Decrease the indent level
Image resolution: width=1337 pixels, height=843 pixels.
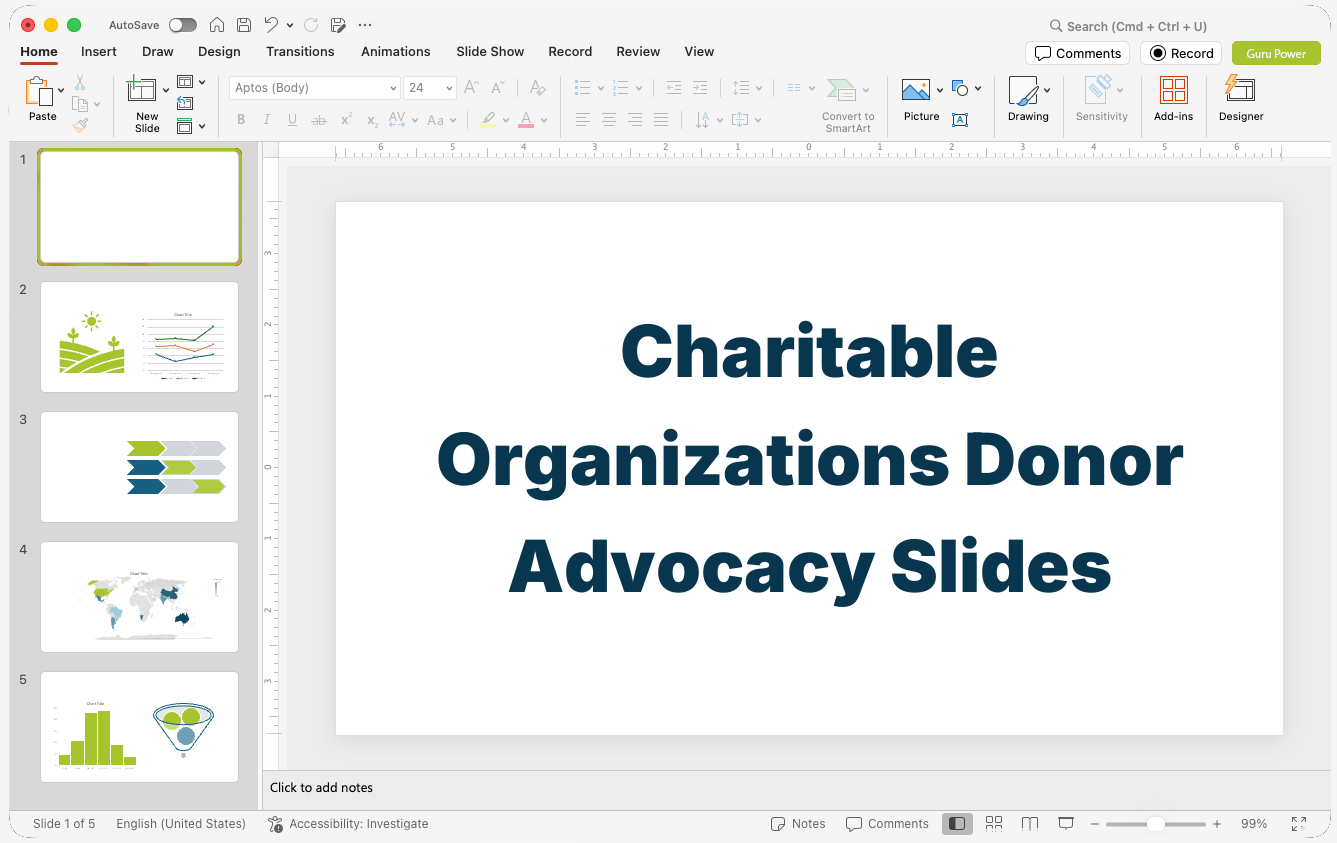tap(674, 88)
